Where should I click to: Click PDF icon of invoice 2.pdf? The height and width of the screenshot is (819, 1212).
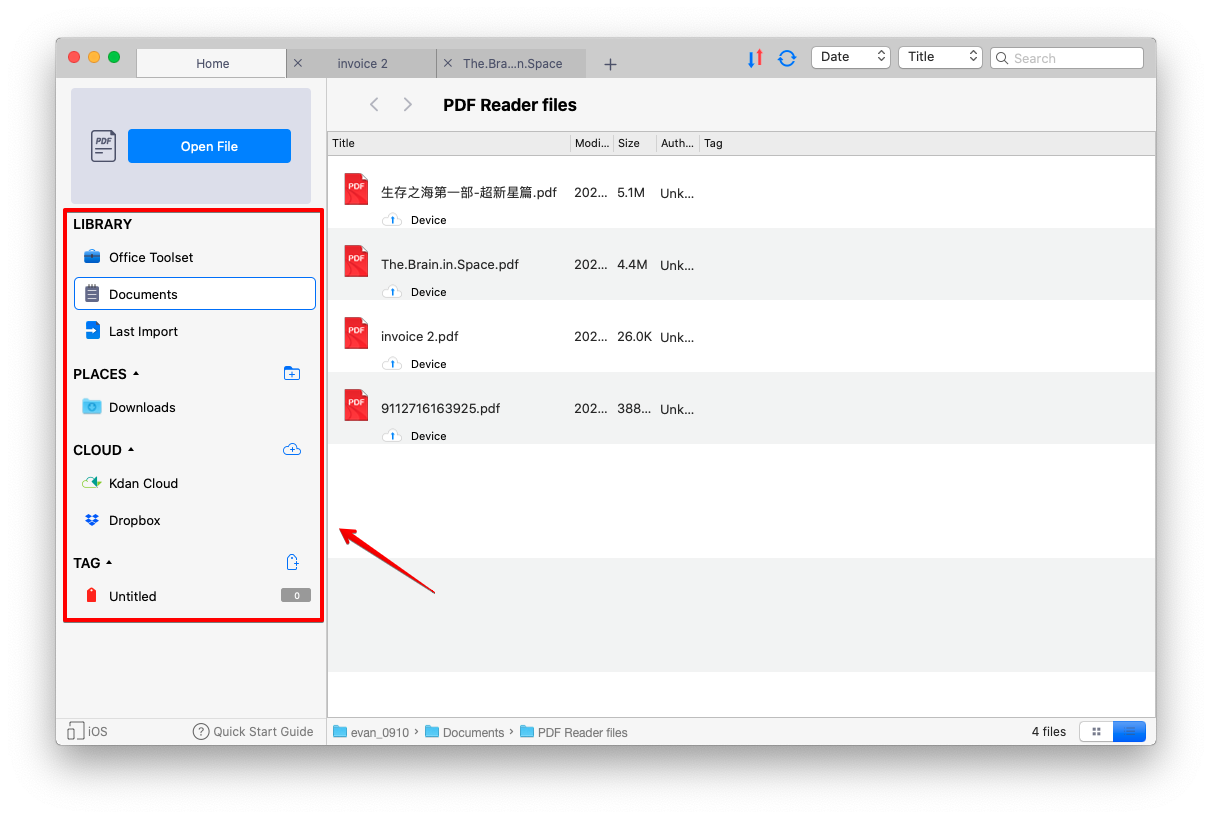(x=356, y=333)
